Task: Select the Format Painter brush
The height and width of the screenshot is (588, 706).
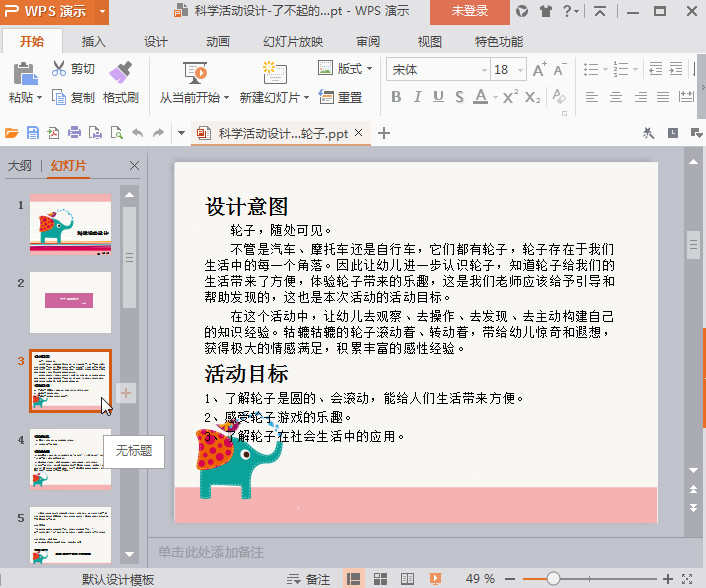Action: pos(120,72)
